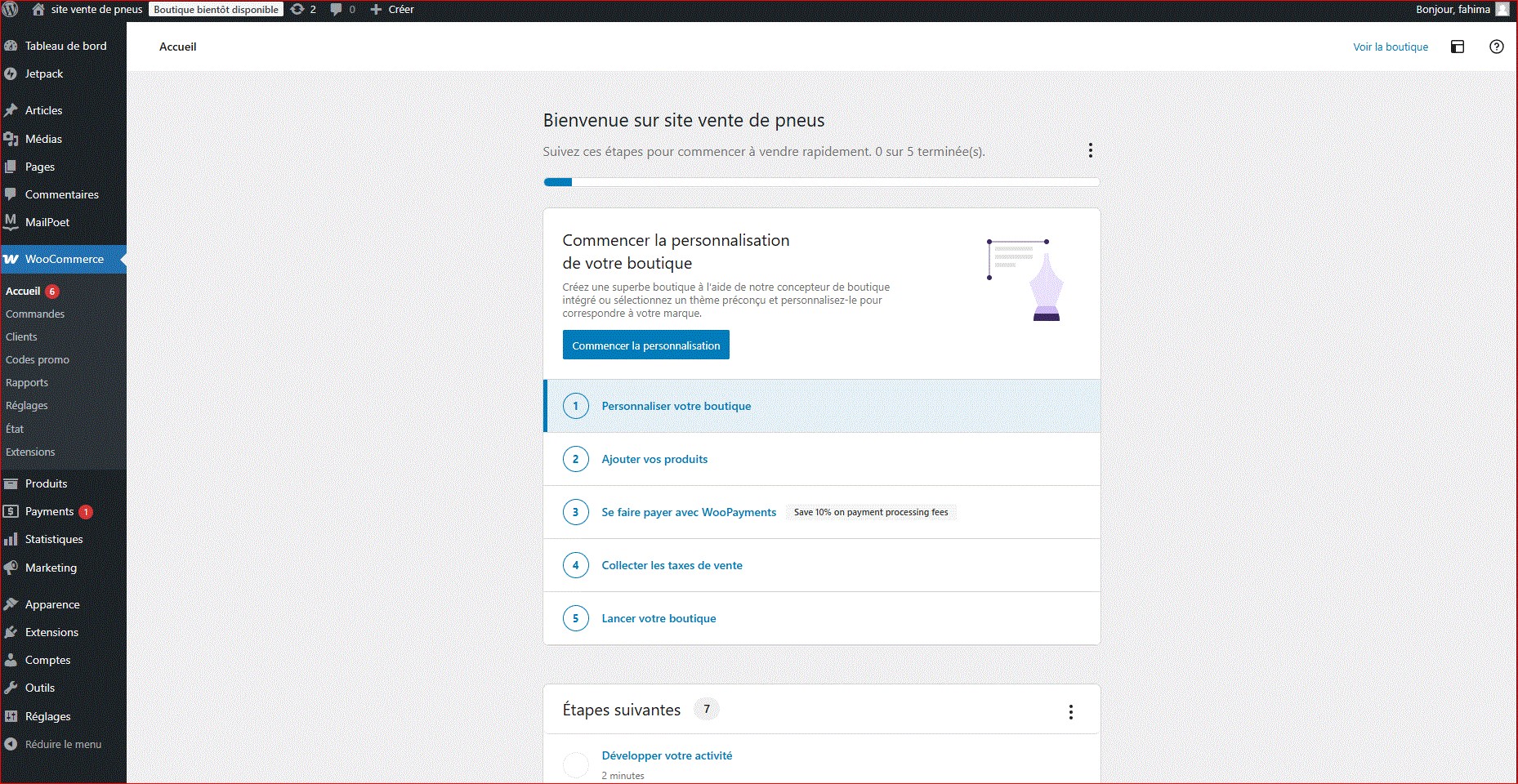Open WooCommerce Extensions submenu item
The width and height of the screenshot is (1518, 784).
30,452
